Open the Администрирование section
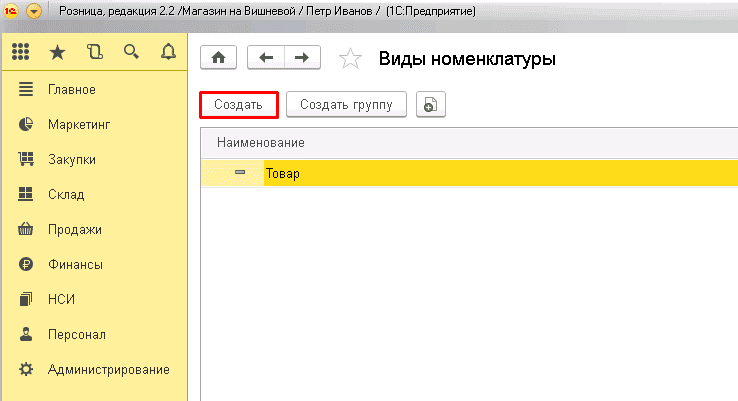Image resolution: width=738 pixels, height=401 pixels. coord(108,369)
